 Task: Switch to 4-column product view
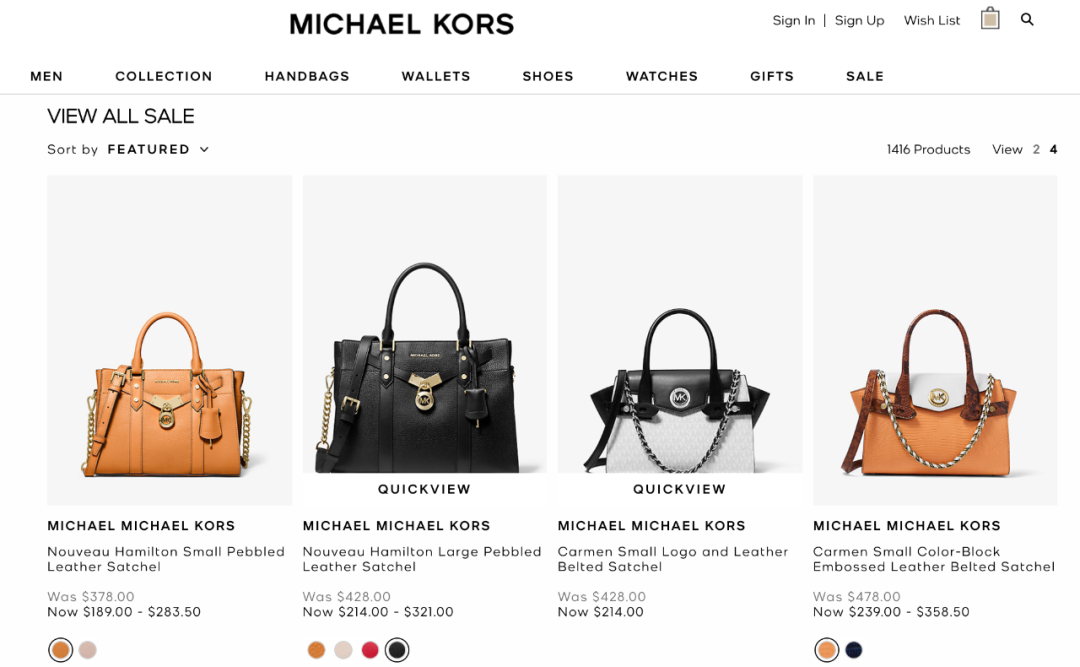point(1053,150)
